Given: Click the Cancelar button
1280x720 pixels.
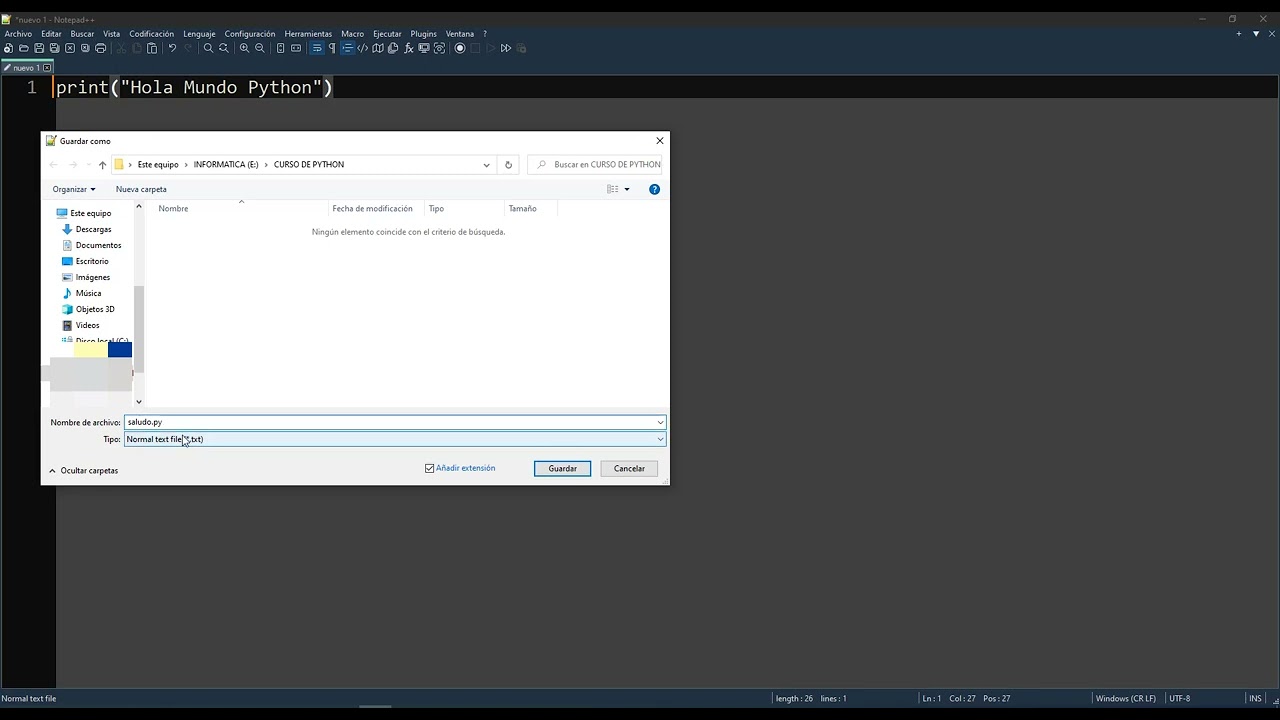Looking at the screenshot, I should (x=629, y=468).
